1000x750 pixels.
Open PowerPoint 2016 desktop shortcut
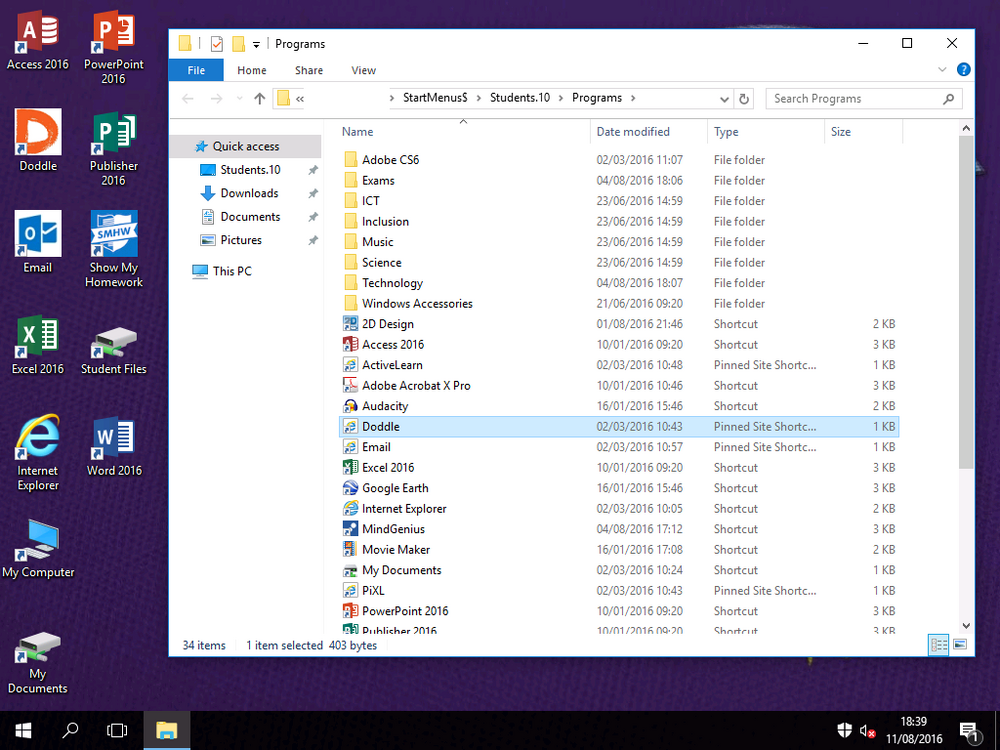pyautogui.click(x=114, y=47)
